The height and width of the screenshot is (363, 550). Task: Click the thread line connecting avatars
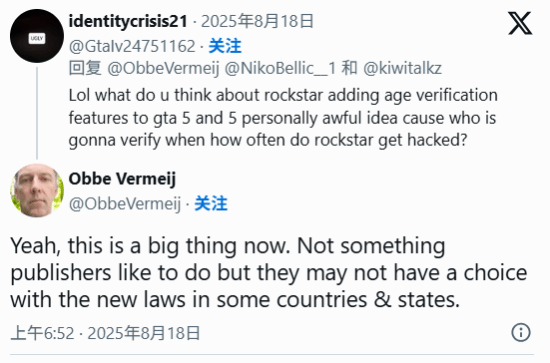point(37,113)
